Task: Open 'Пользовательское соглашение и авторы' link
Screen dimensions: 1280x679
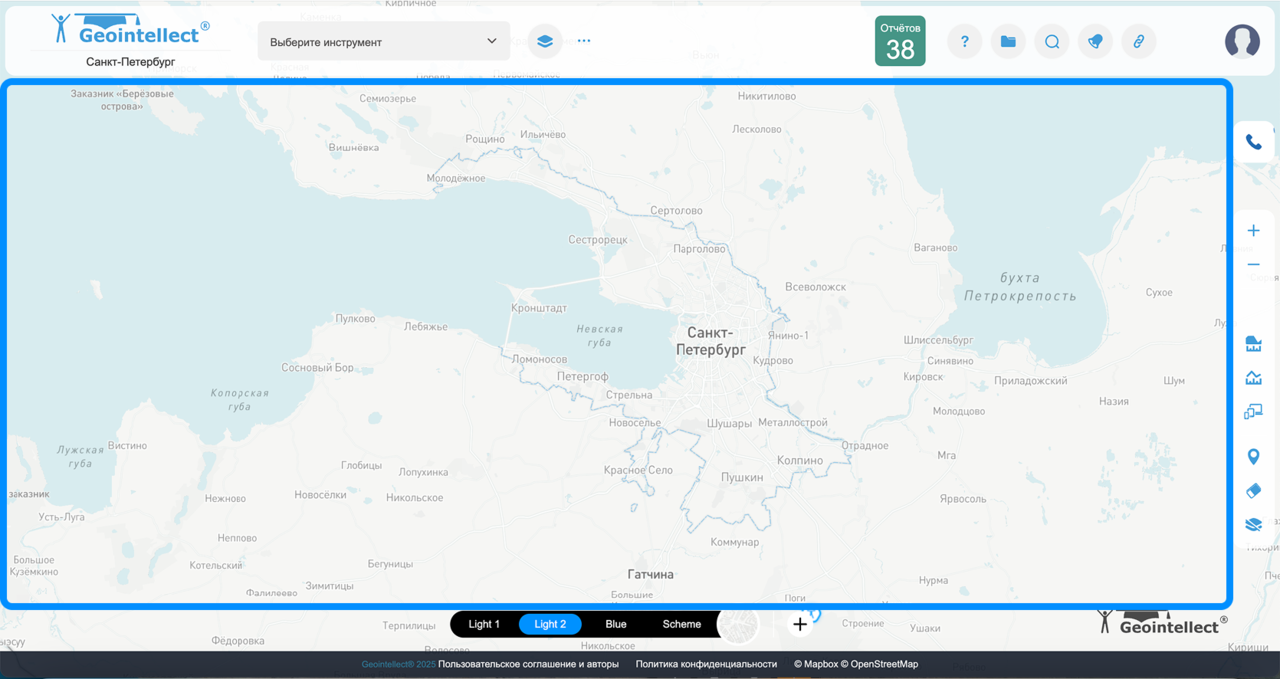Action: click(528, 664)
